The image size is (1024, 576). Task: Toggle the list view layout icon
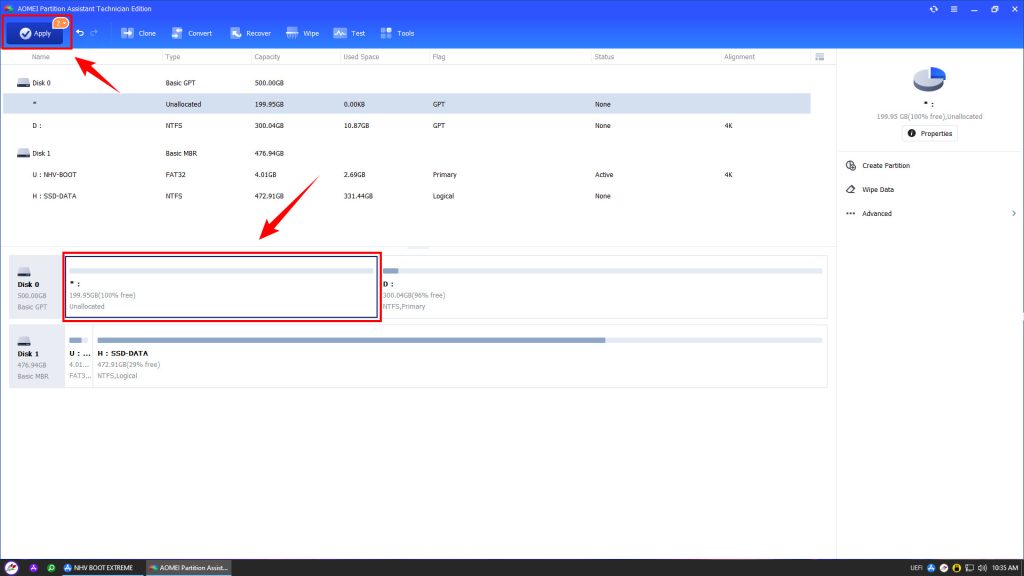[x=820, y=57]
